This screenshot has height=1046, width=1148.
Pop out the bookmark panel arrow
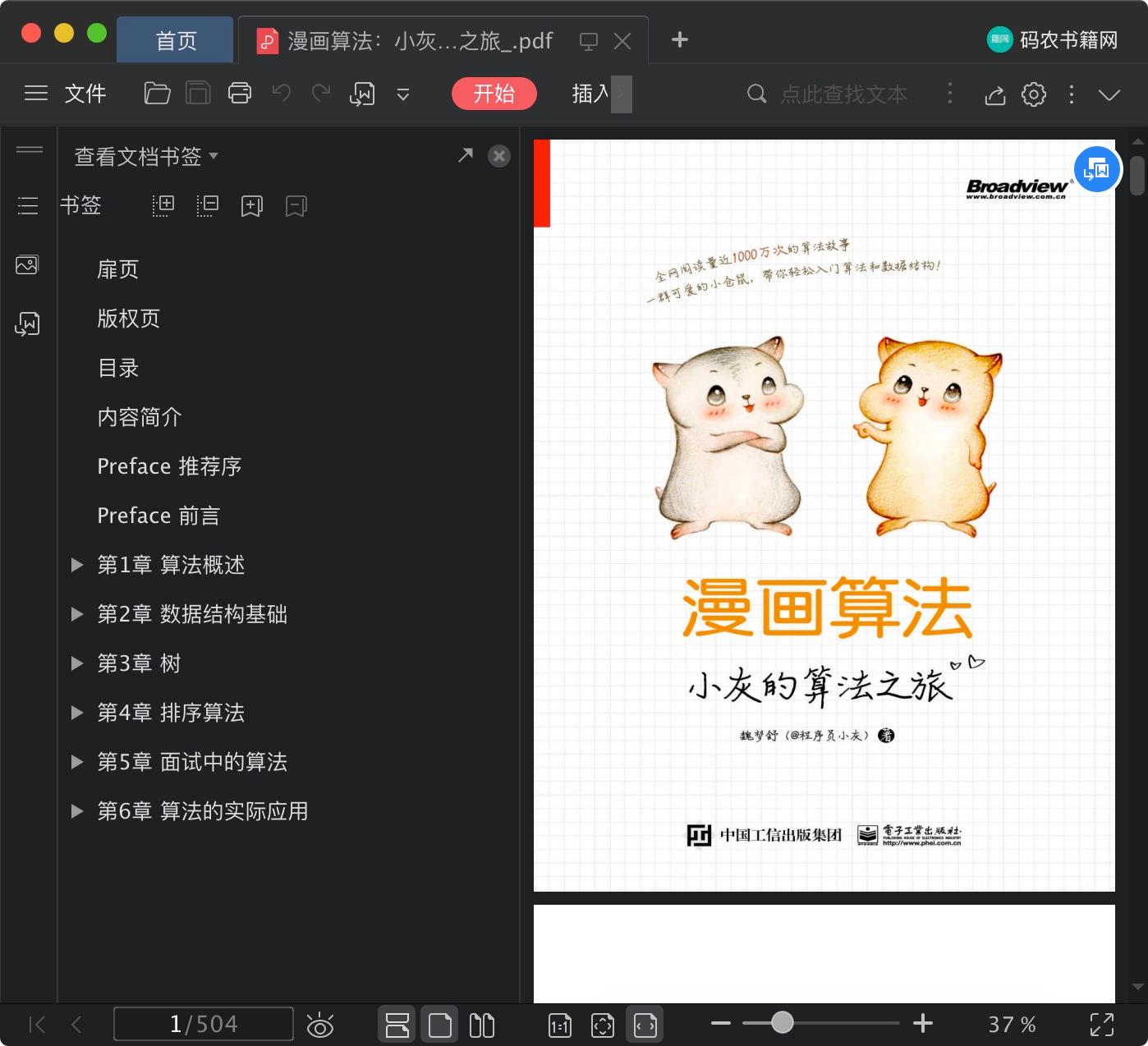pyautogui.click(x=466, y=155)
